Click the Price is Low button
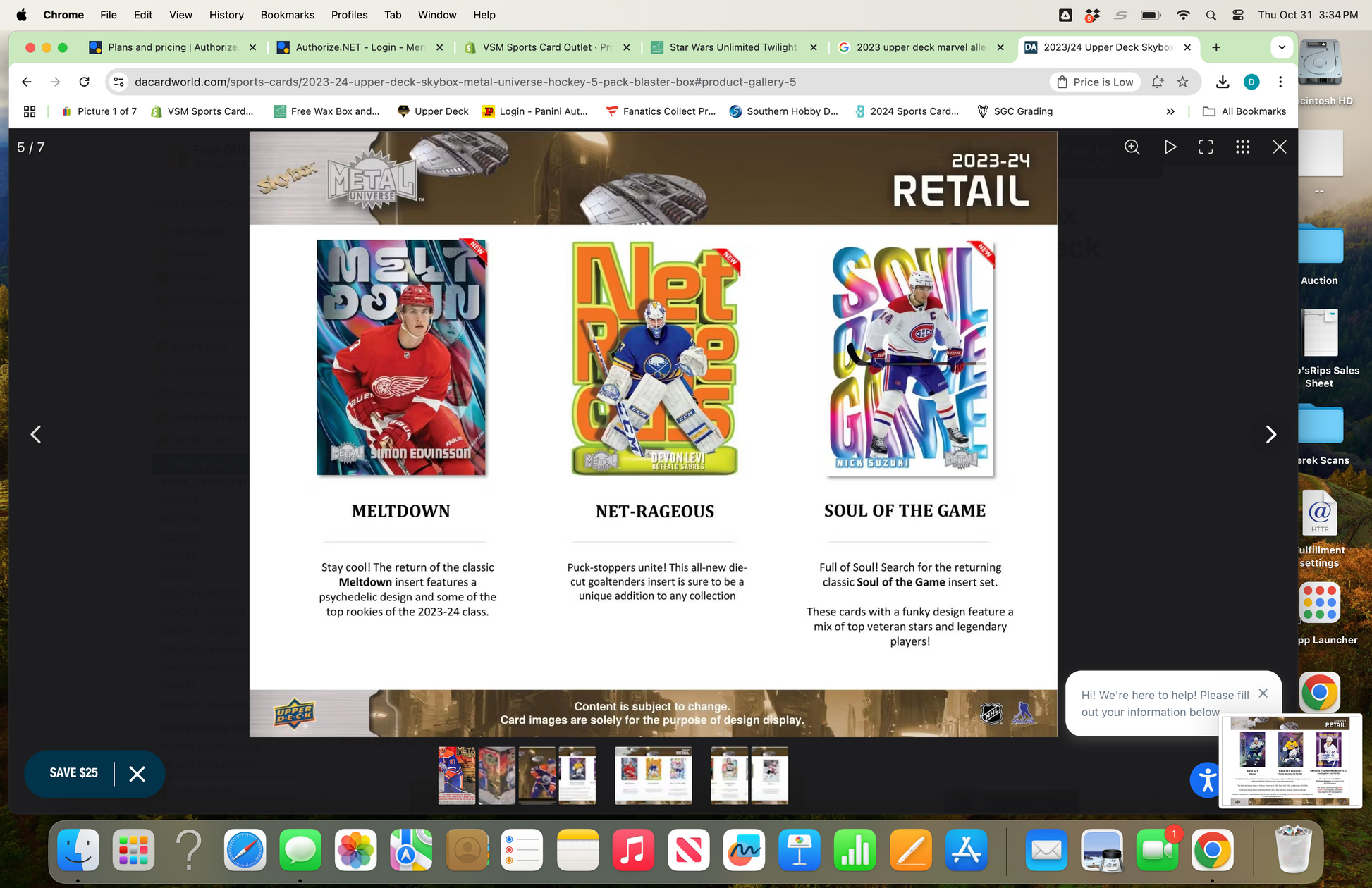This screenshot has height=888, width=1372. pyautogui.click(x=1095, y=82)
